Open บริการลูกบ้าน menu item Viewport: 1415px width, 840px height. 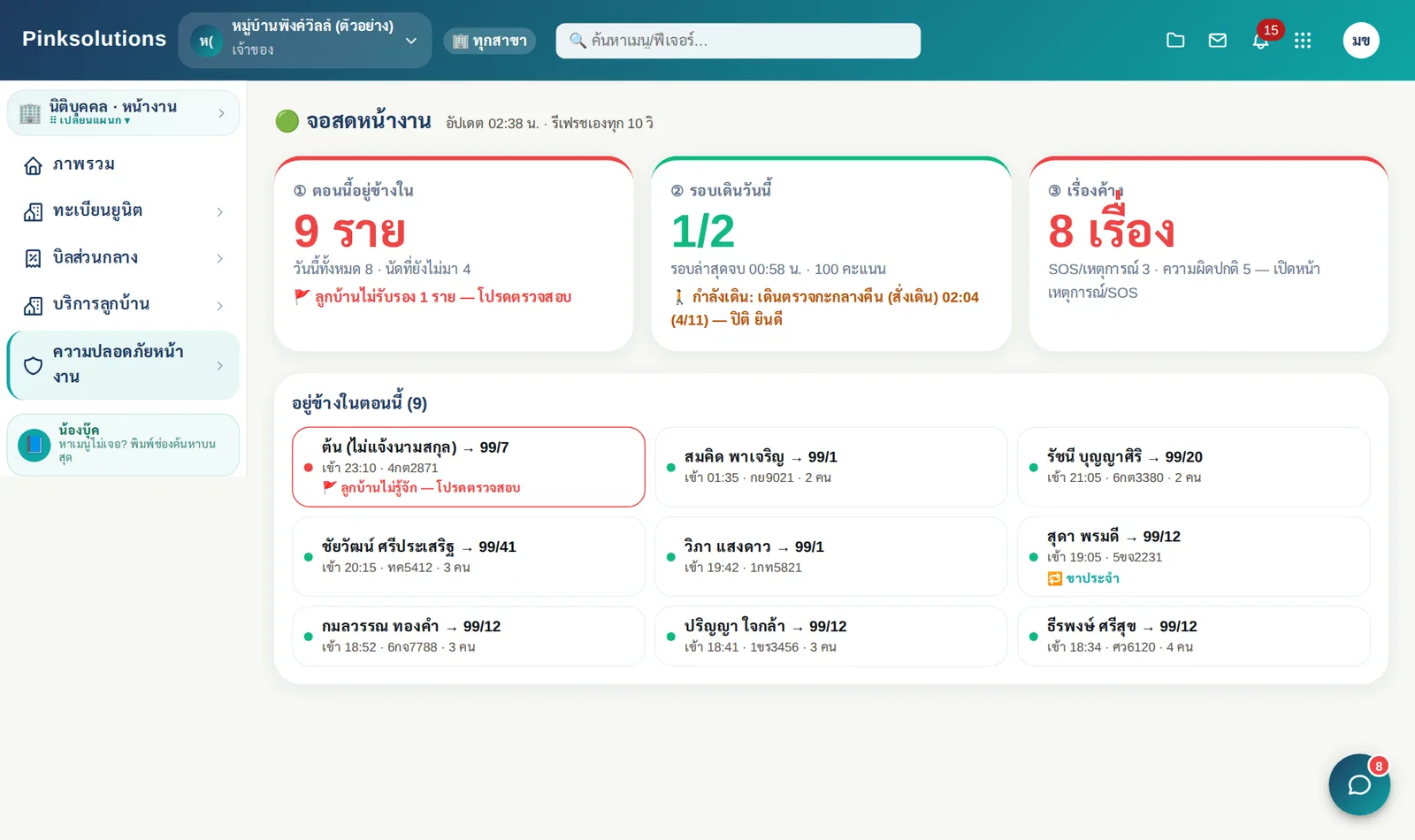pos(123,305)
